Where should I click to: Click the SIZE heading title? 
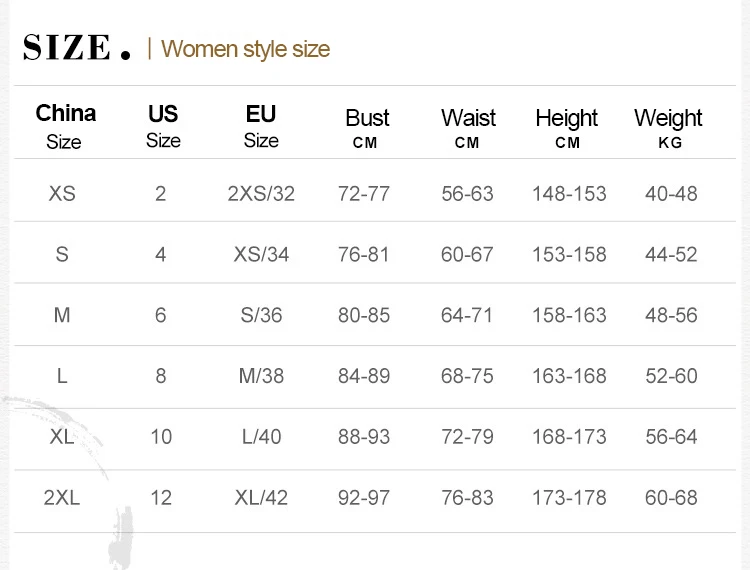[x=76, y=48]
